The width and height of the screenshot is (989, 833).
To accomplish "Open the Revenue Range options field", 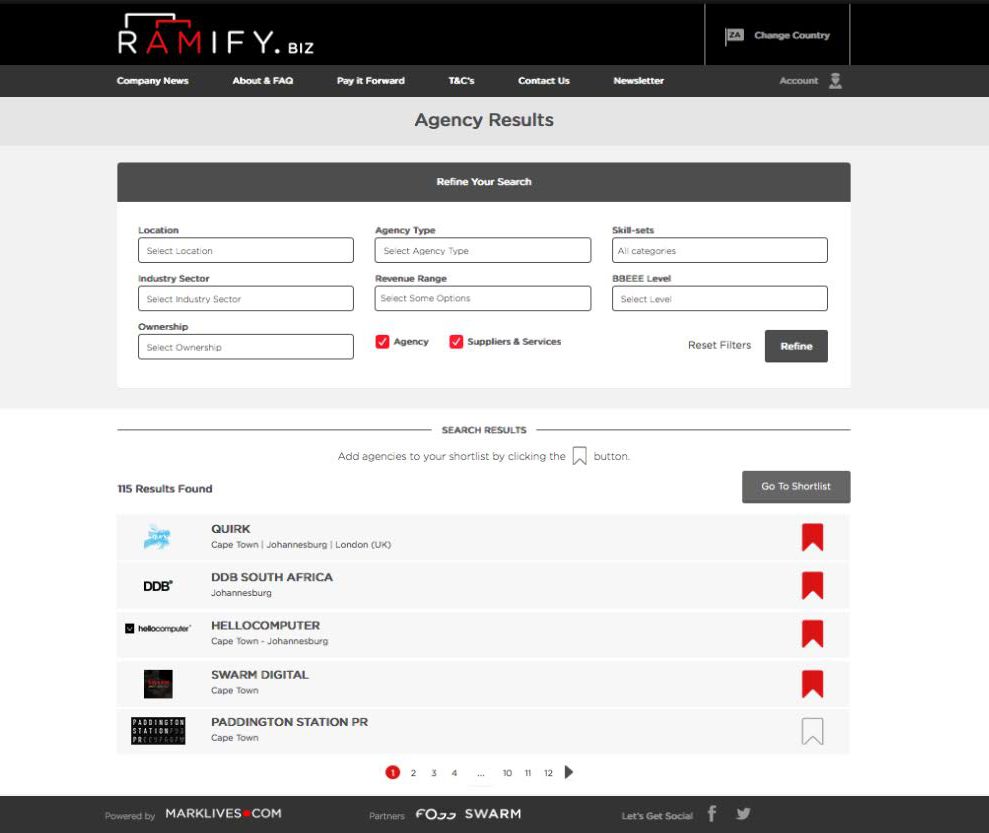I will (x=483, y=298).
